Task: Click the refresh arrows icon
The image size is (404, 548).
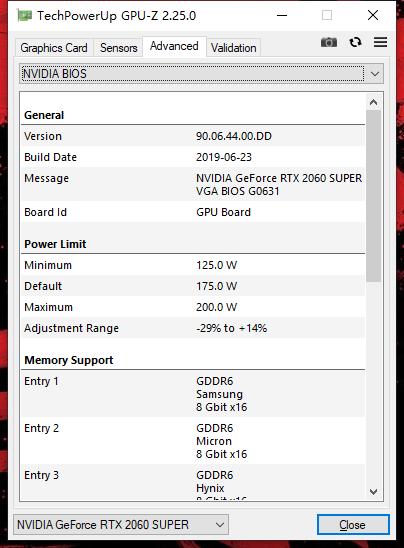Action: pyautogui.click(x=355, y=42)
